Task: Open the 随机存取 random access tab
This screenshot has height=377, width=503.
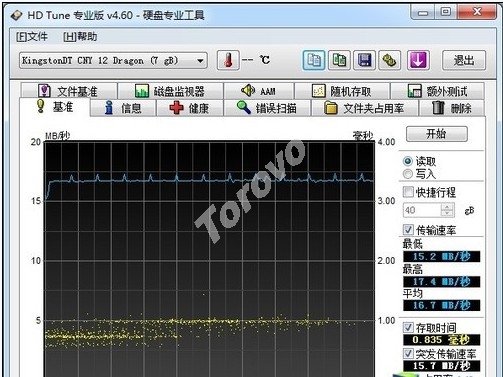Action: pyautogui.click(x=342, y=91)
